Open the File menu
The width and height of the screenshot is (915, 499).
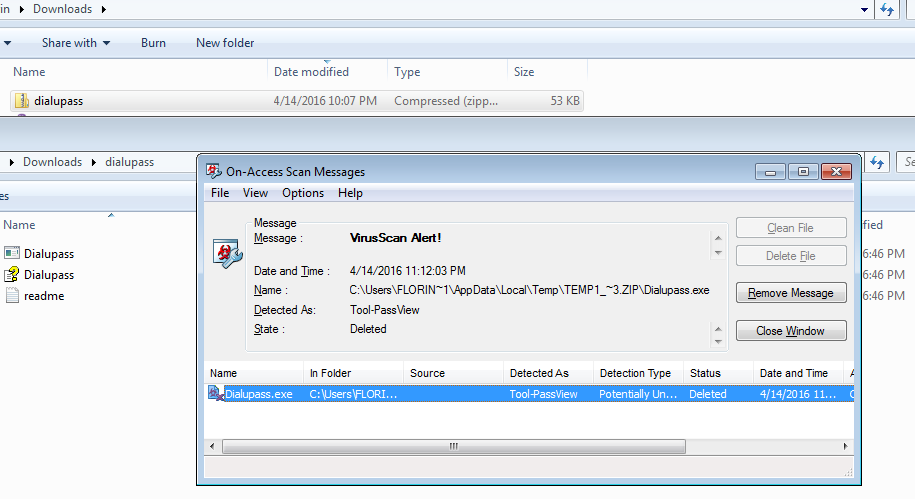pos(220,193)
